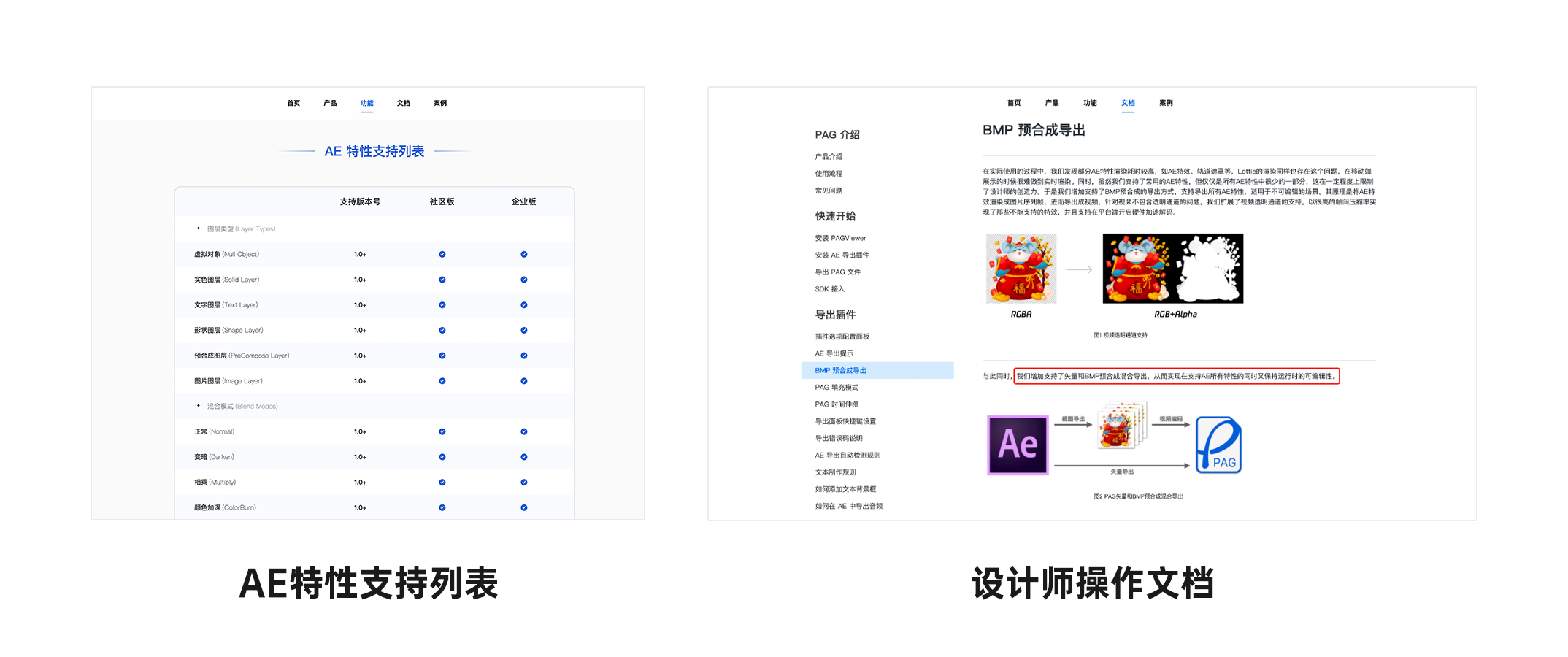
Task: Click 企业版 checkmark for 颜色加深 (ColorBurn)
Action: pos(524,507)
